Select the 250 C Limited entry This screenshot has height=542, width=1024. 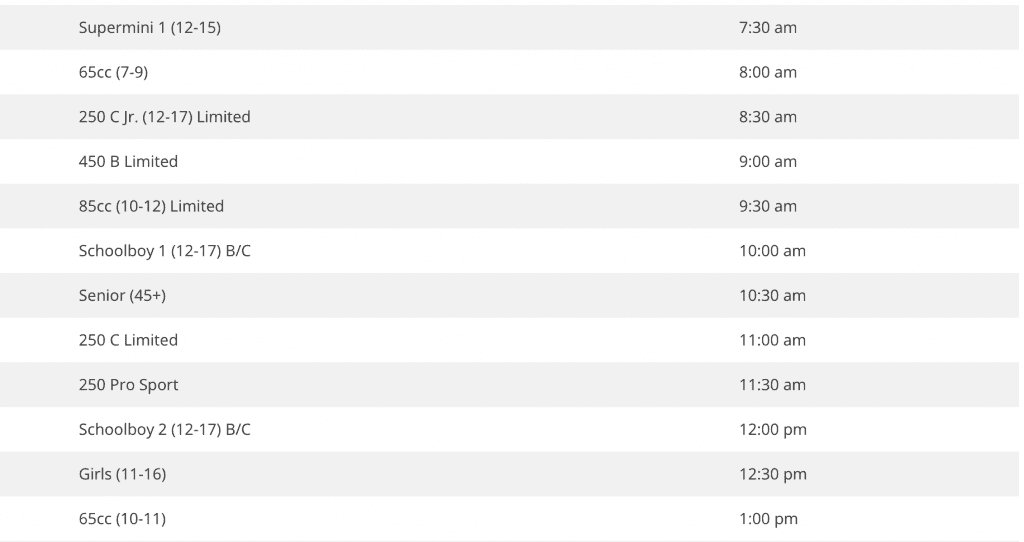pos(128,340)
